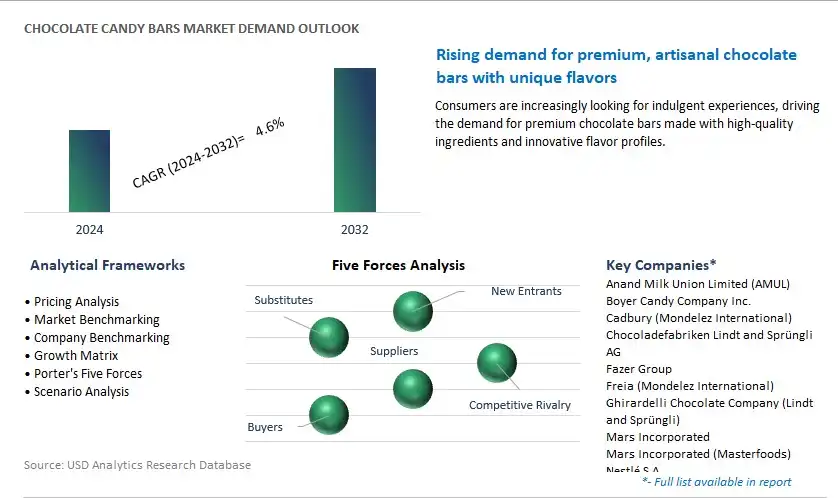Click the green sphere beside Substitutes label

329,337
